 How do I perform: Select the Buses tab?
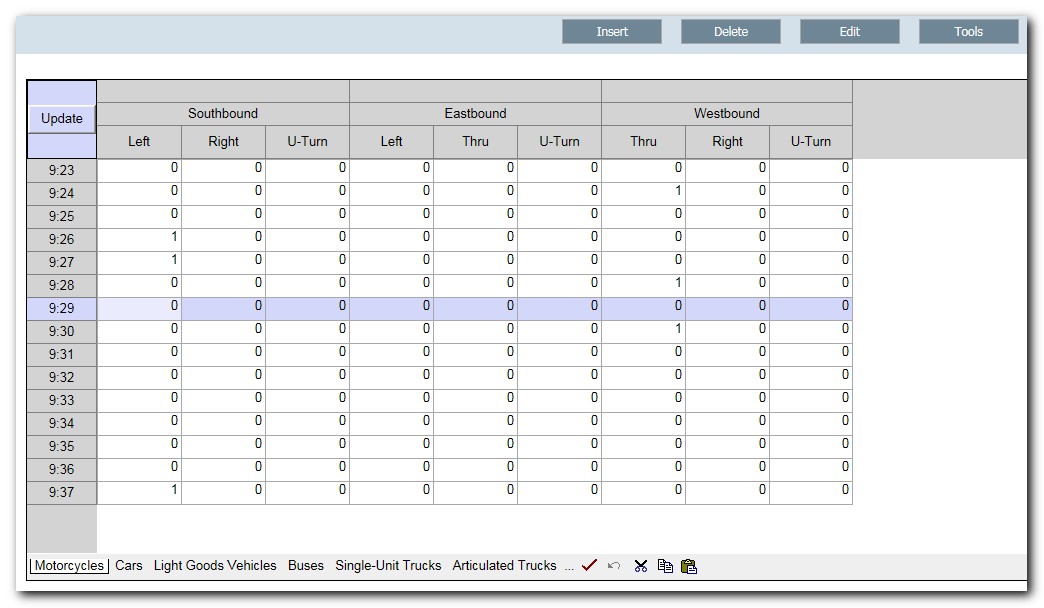point(305,565)
